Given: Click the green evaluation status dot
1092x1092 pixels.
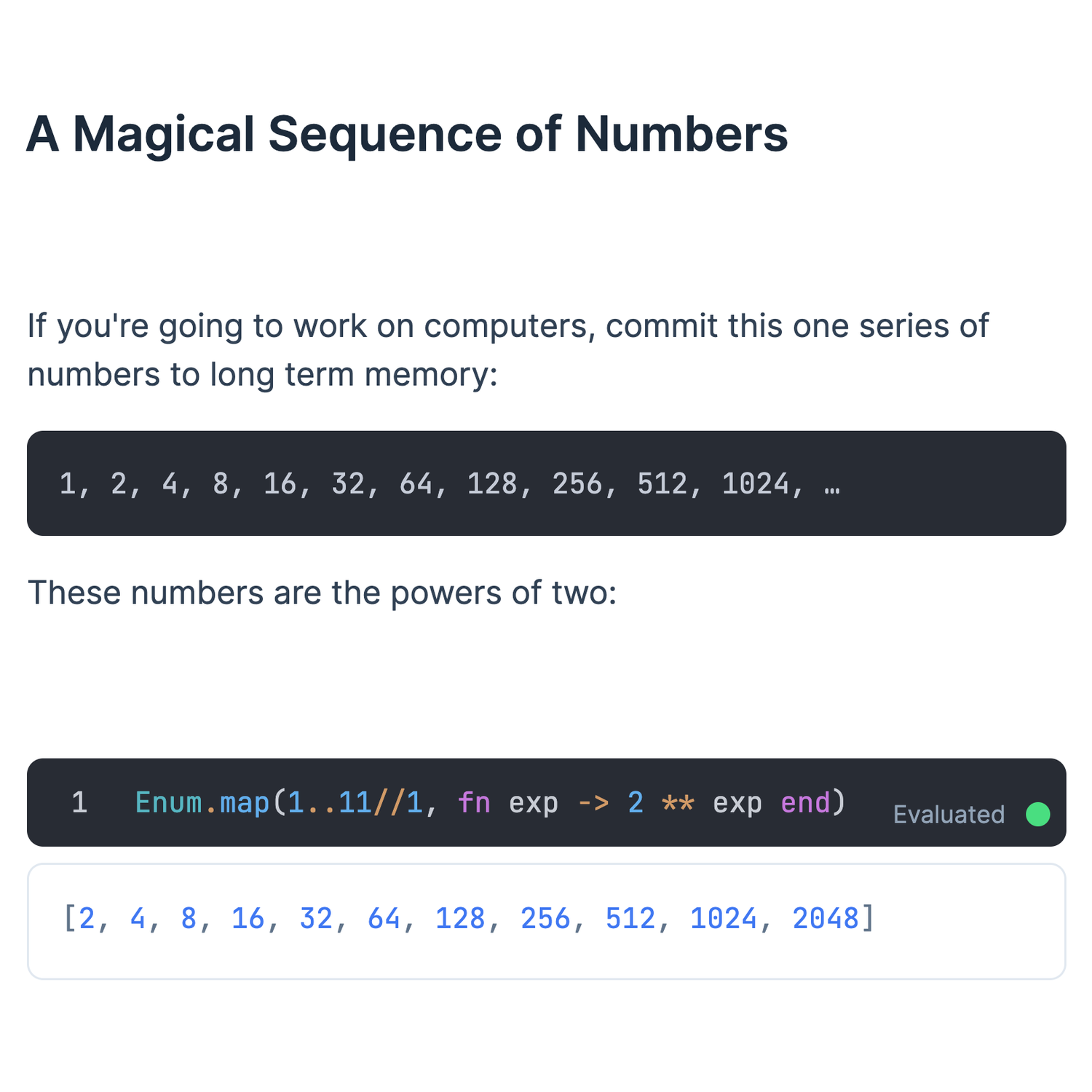Looking at the screenshot, I should coord(1037,814).
